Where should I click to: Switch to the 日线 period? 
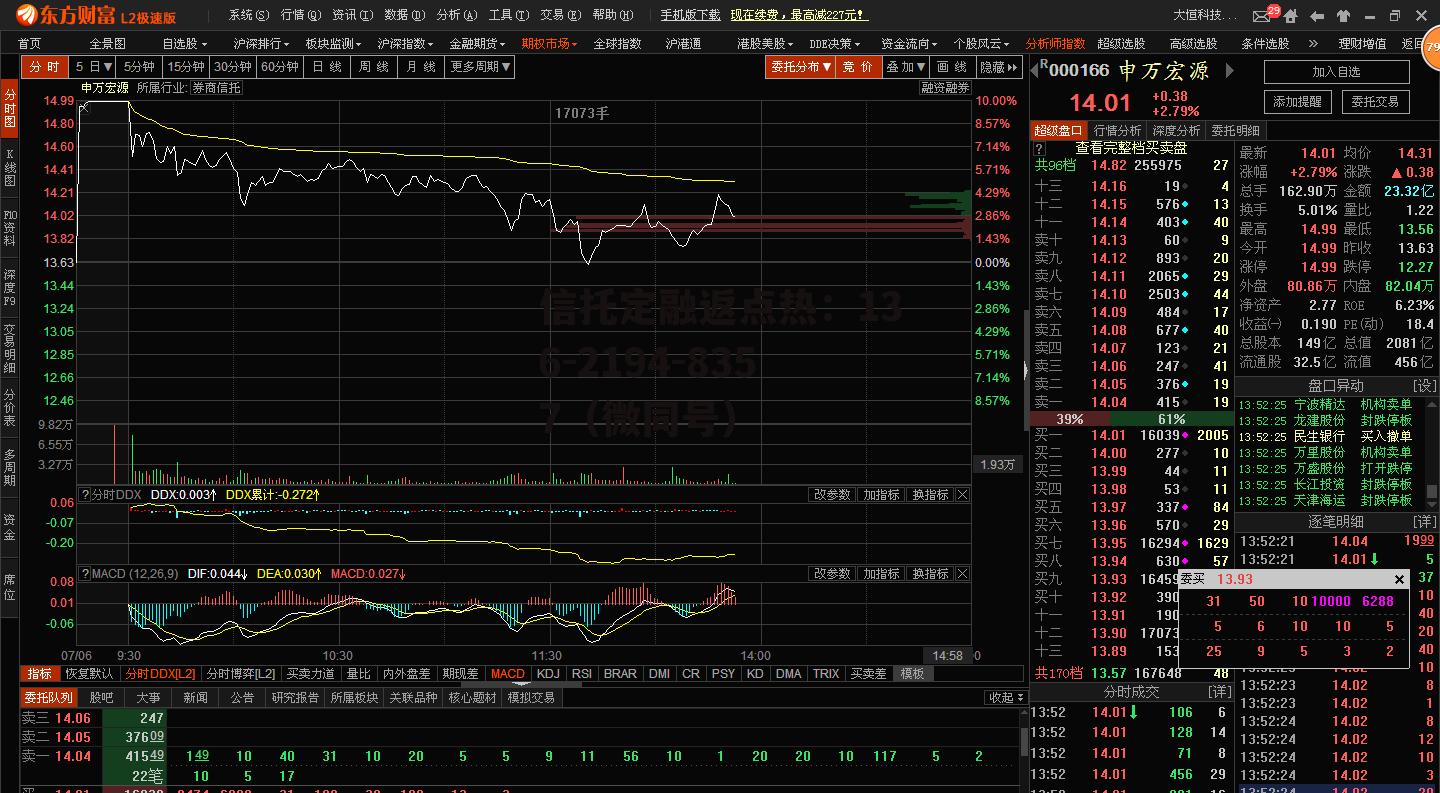point(327,67)
